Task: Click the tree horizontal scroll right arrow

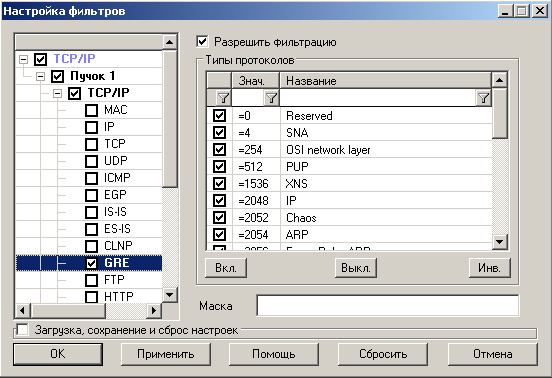Action: point(153,310)
